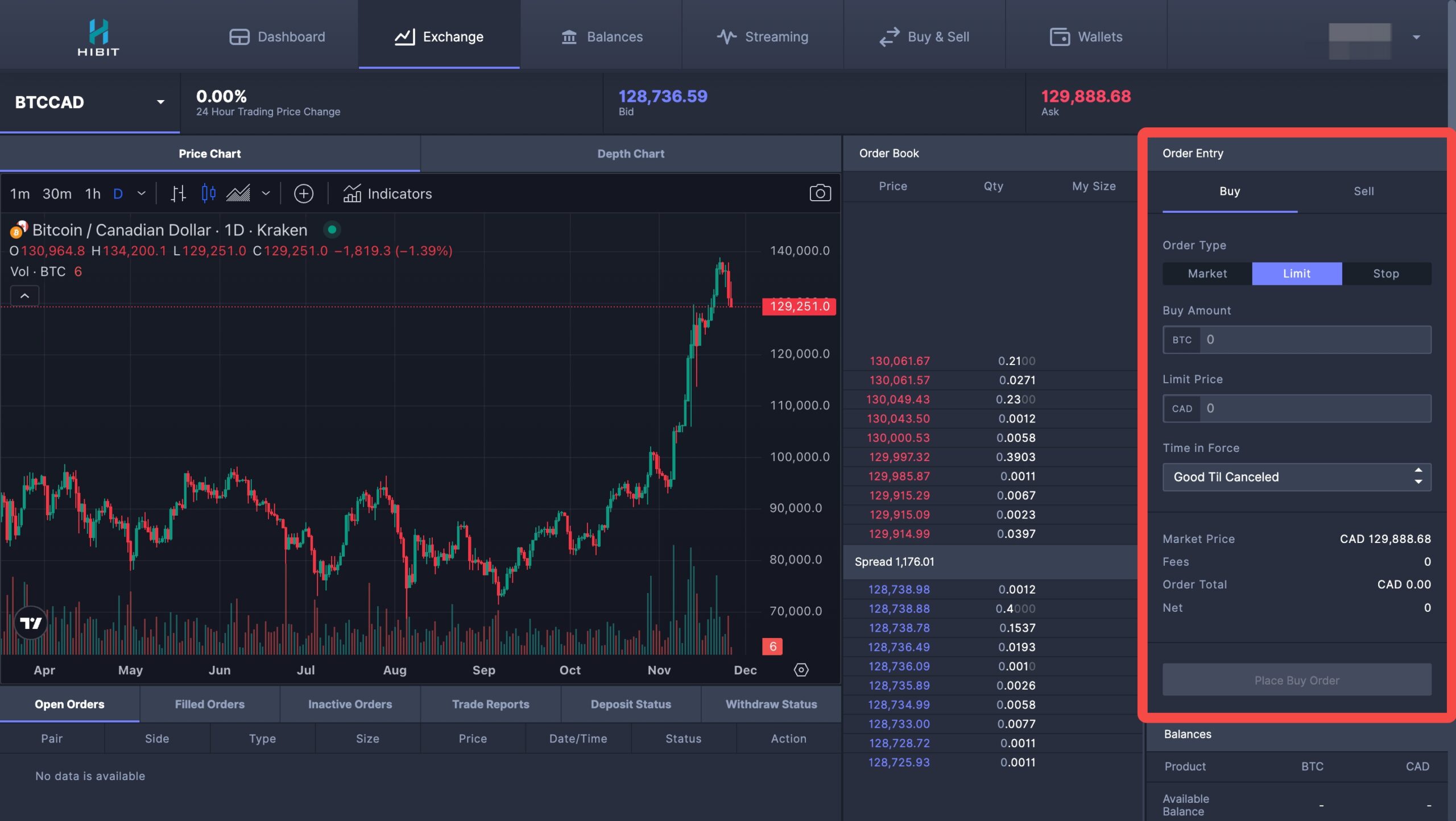
Task: Choose the Limit order type
Action: pyautogui.click(x=1297, y=273)
